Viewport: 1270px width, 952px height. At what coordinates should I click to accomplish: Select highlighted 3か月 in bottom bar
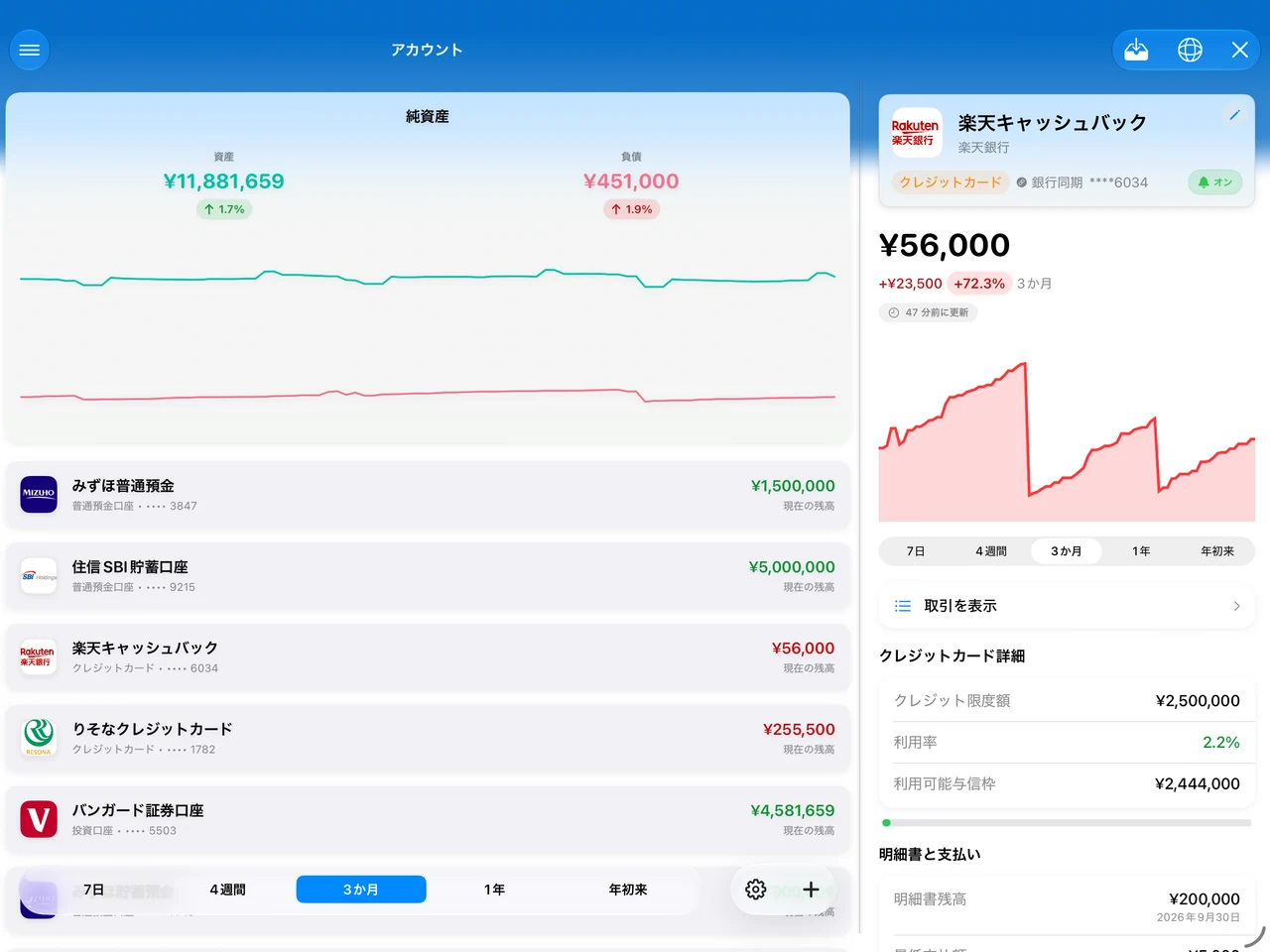tap(361, 890)
